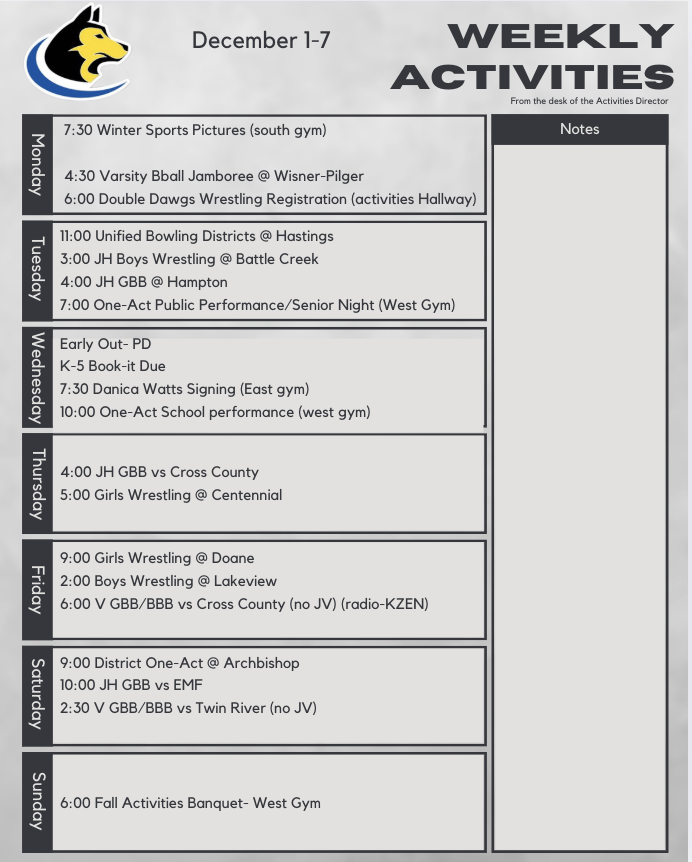Click the Fall Activities Banquet entry
Image resolution: width=692 pixels, height=862 pixels.
[x=190, y=803]
